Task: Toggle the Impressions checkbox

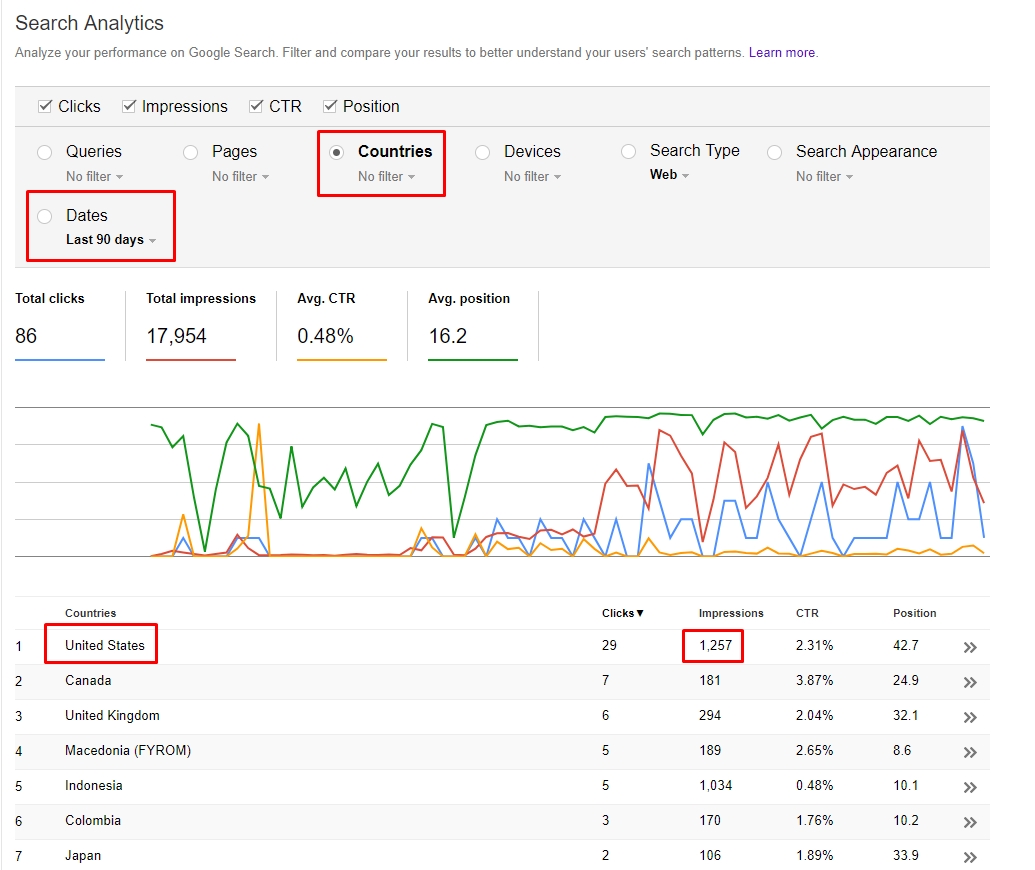Action: [129, 106]
